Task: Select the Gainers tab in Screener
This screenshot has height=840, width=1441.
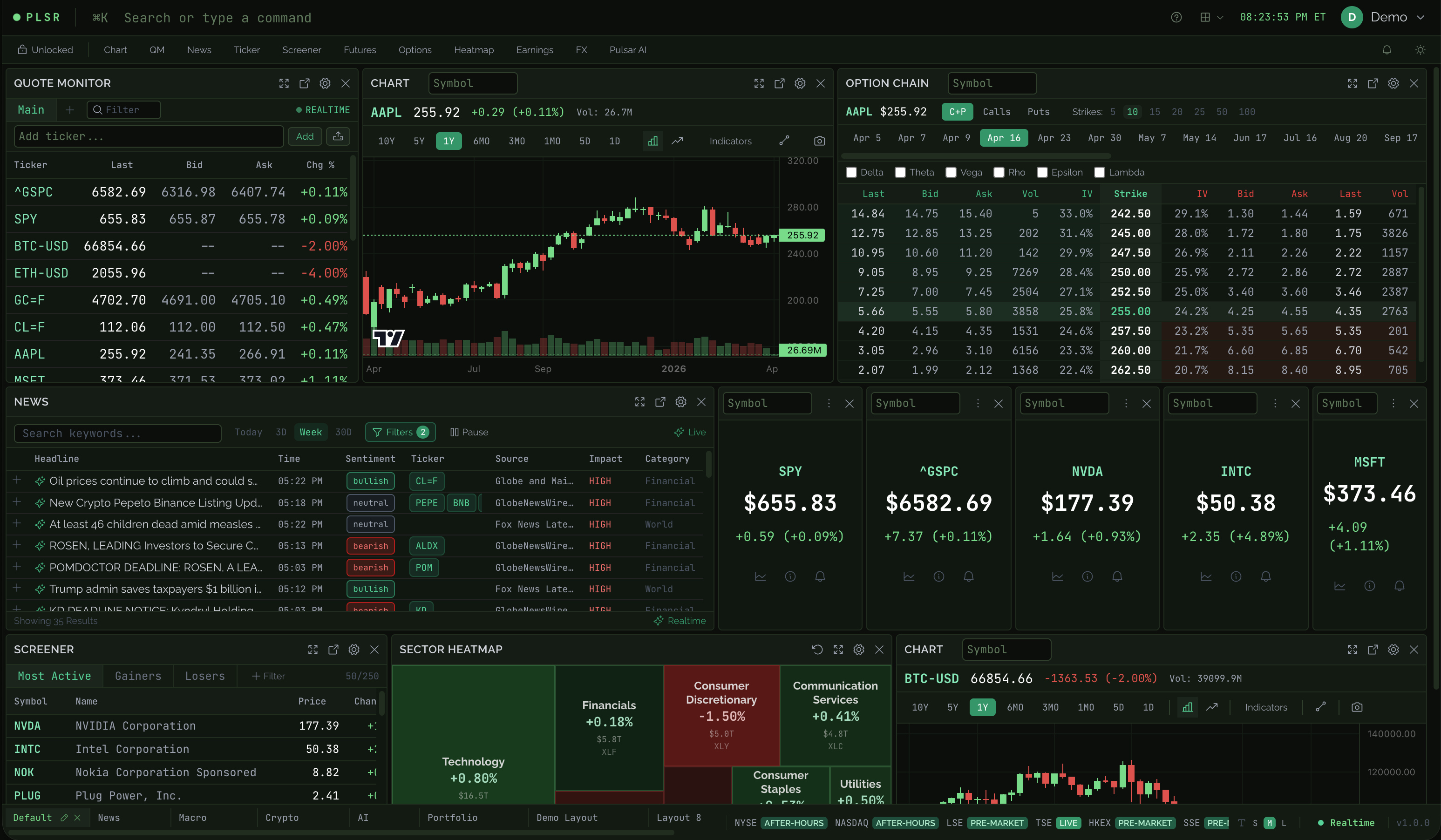Action: 137,676
